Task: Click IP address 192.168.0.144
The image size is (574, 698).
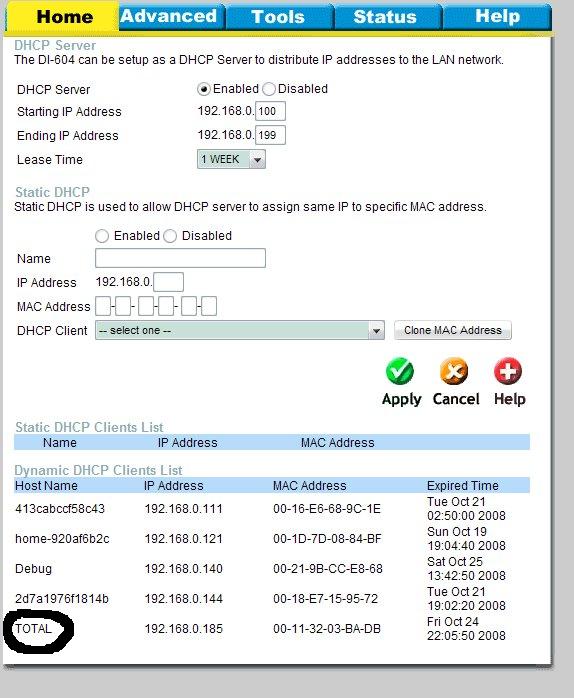Action: tap(183, 599)
